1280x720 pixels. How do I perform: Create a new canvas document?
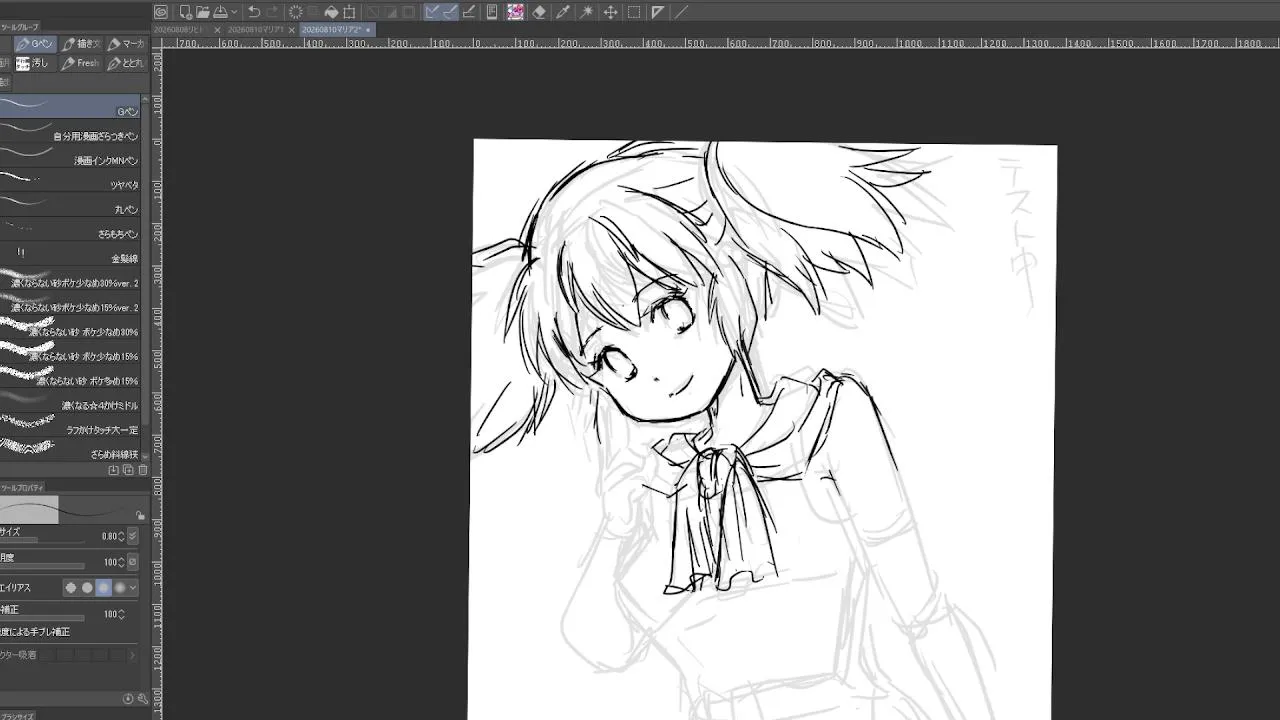185,12
